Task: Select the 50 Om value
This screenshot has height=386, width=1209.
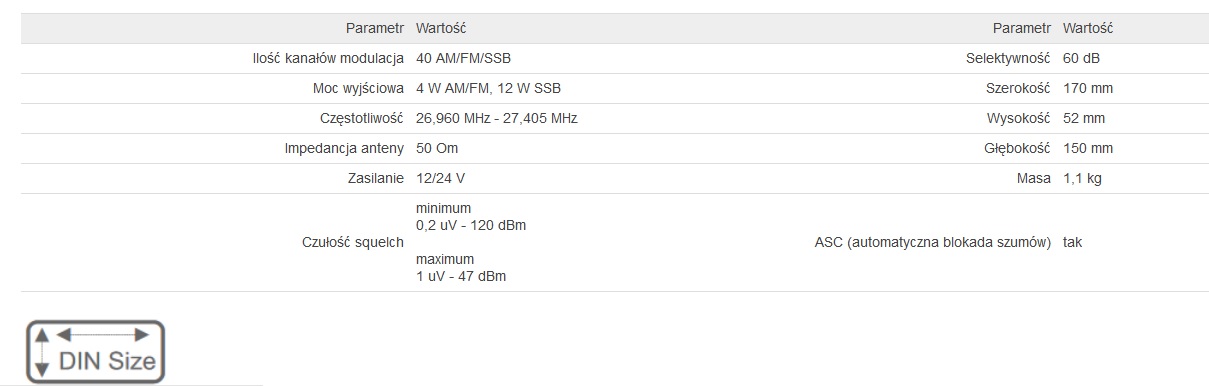Action: click(x=437, y=148)
